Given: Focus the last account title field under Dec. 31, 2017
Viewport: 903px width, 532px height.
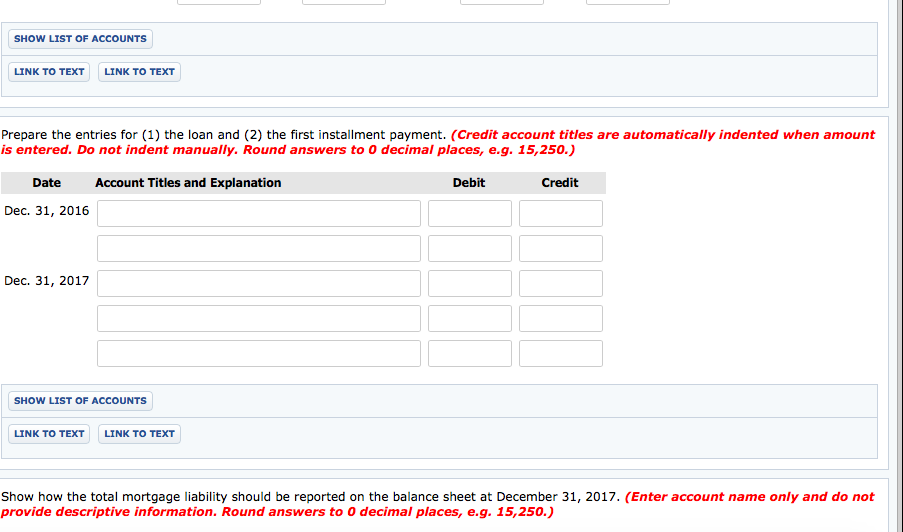Looking at the screenshot, I should point(259,354).
